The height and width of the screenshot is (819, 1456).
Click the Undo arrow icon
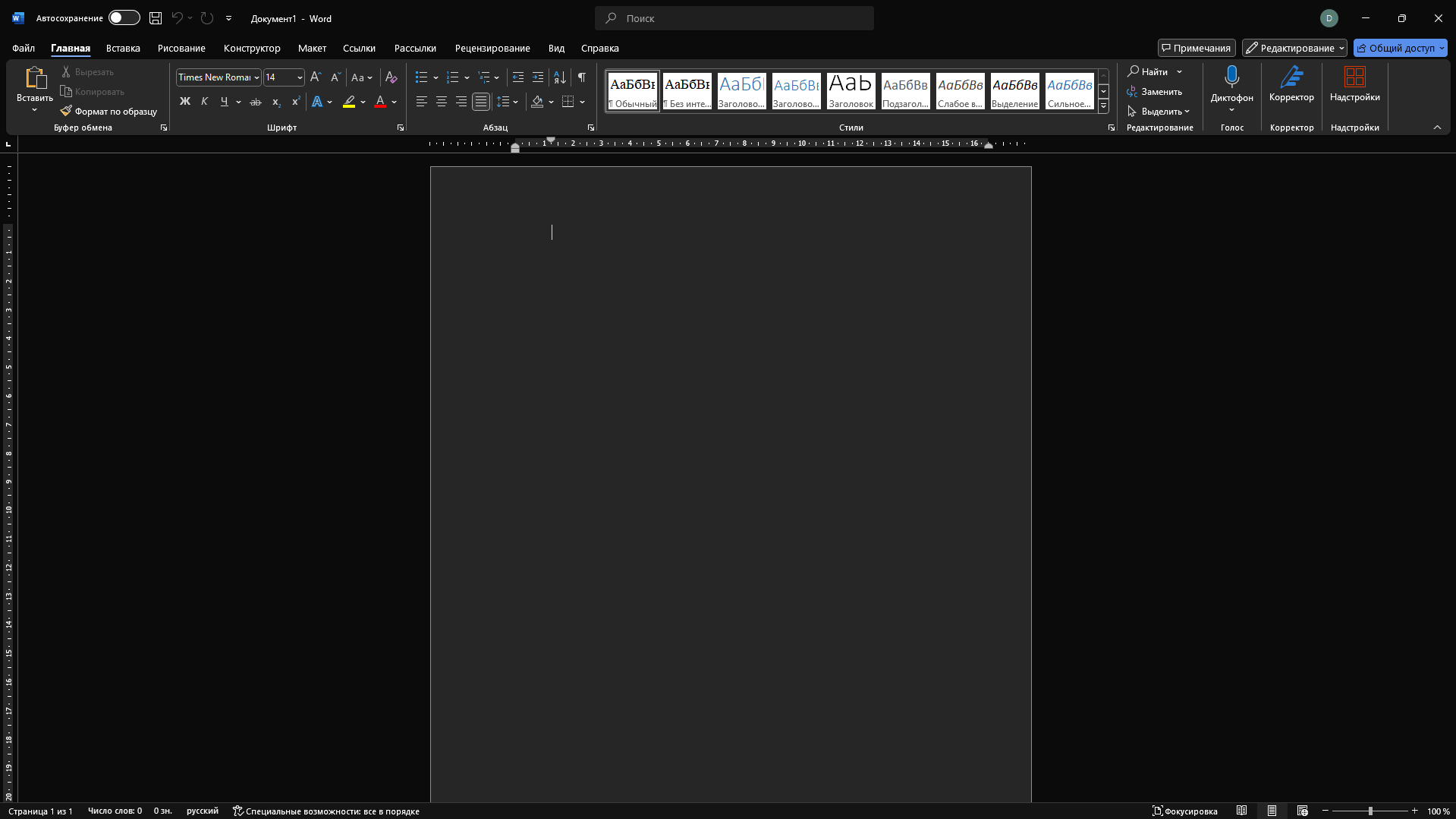(x=177, y=18)
